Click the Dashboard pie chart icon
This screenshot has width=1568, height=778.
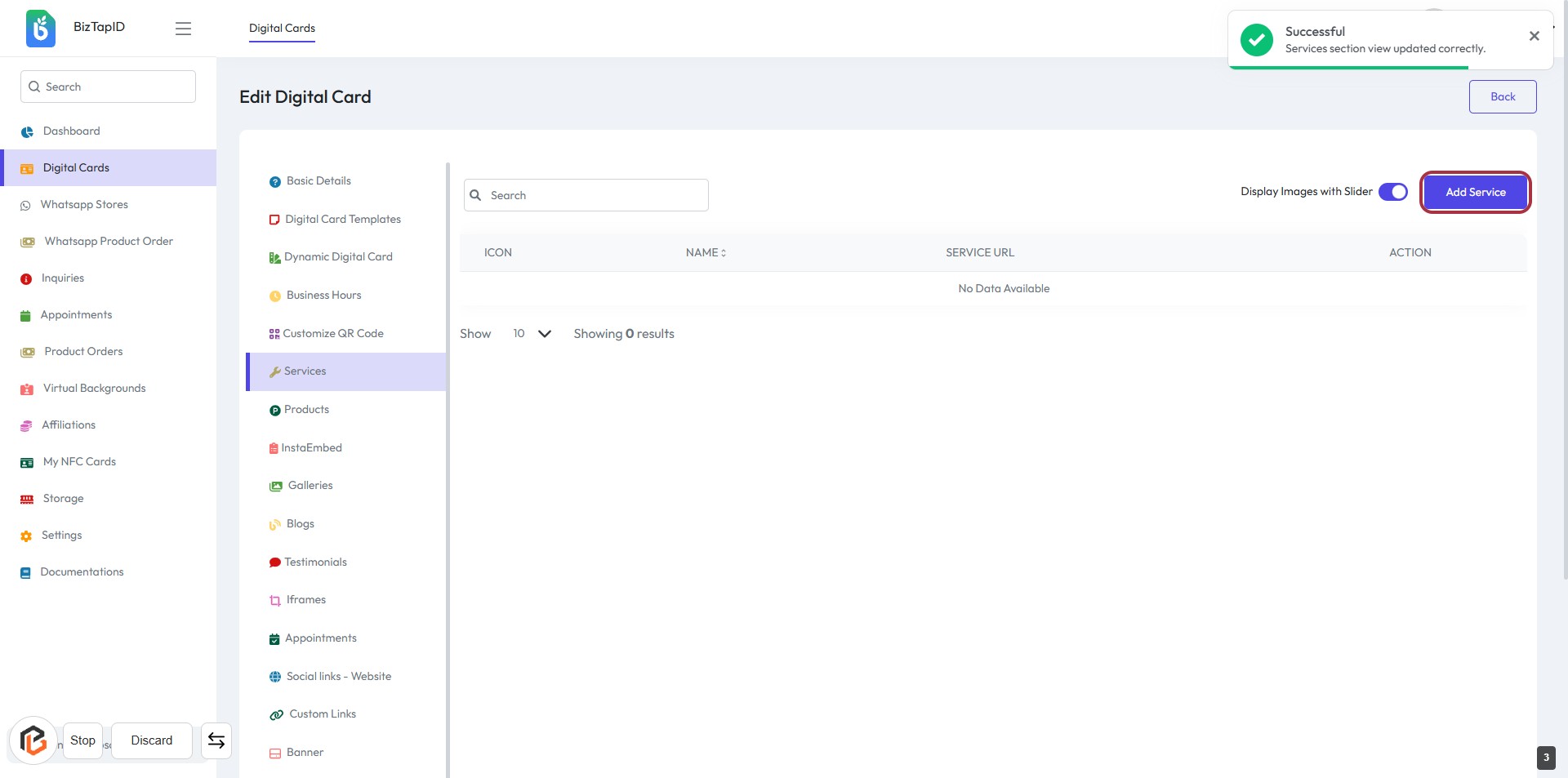pos(27,131)
